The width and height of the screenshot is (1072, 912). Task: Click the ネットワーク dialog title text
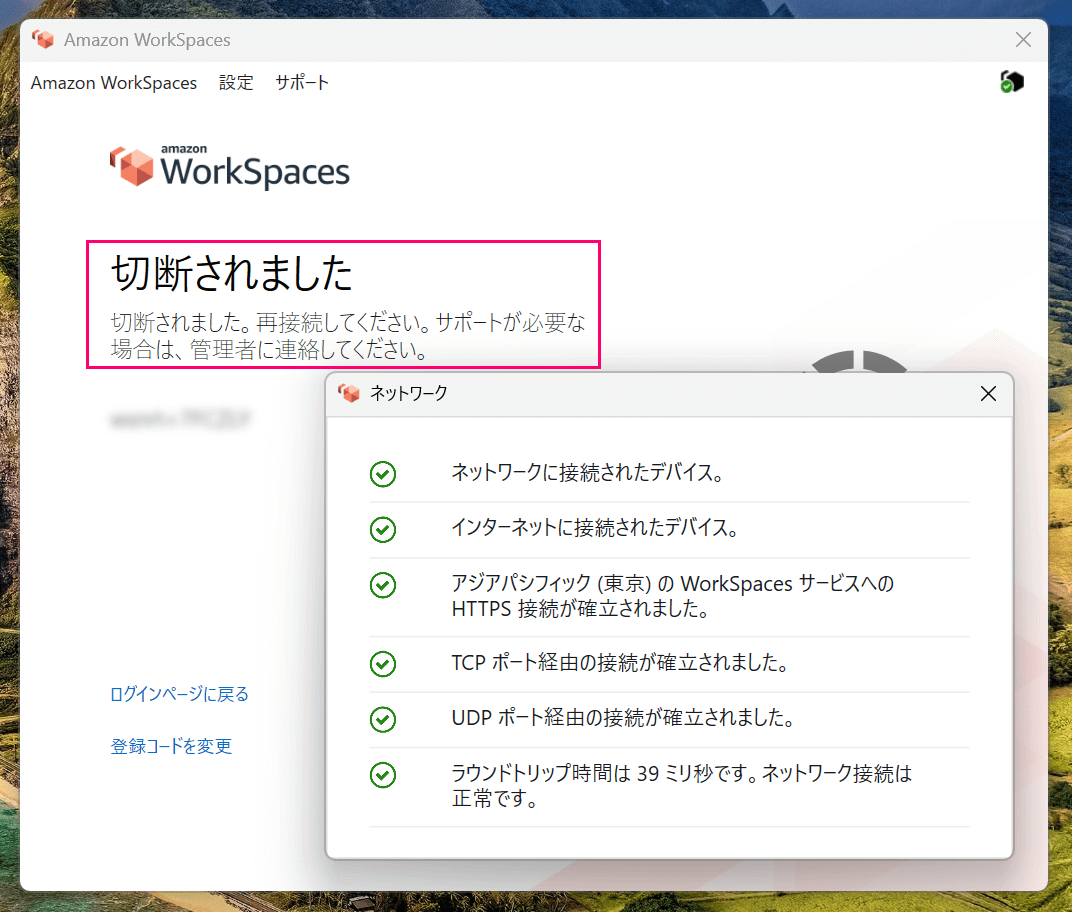pos(408,393)
